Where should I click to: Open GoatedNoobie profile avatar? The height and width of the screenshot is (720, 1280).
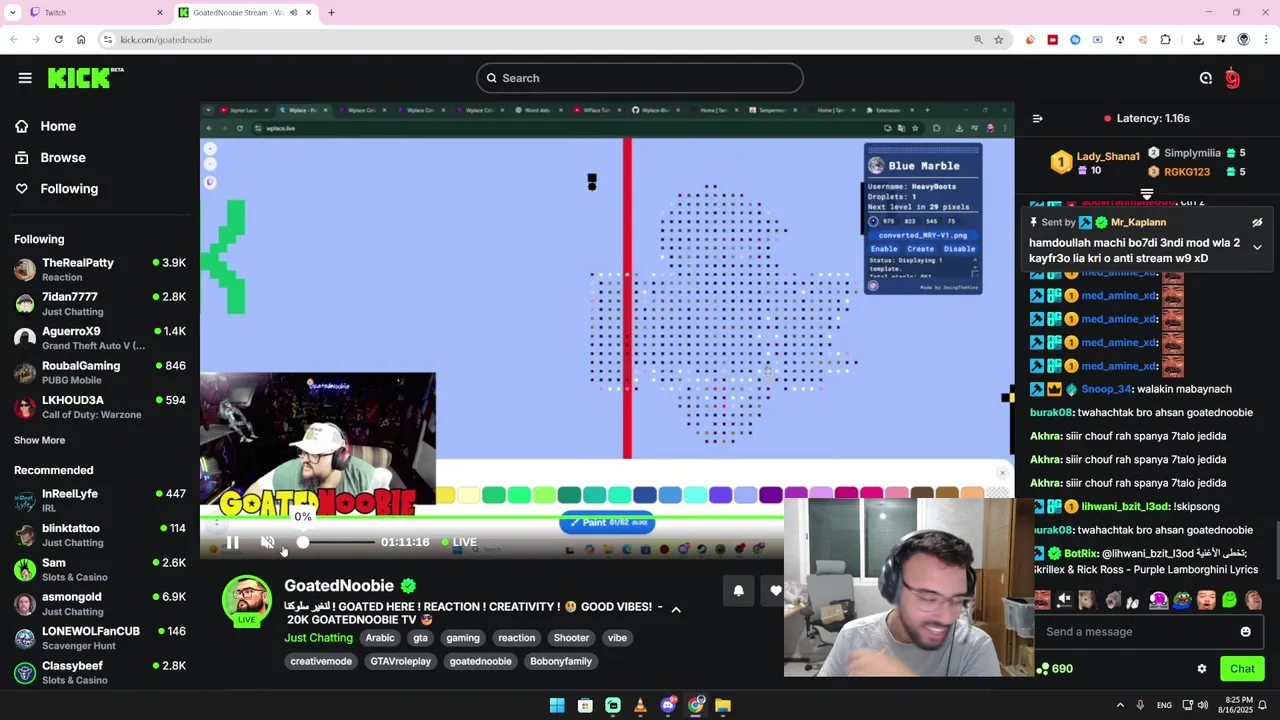tap(246, 601)
